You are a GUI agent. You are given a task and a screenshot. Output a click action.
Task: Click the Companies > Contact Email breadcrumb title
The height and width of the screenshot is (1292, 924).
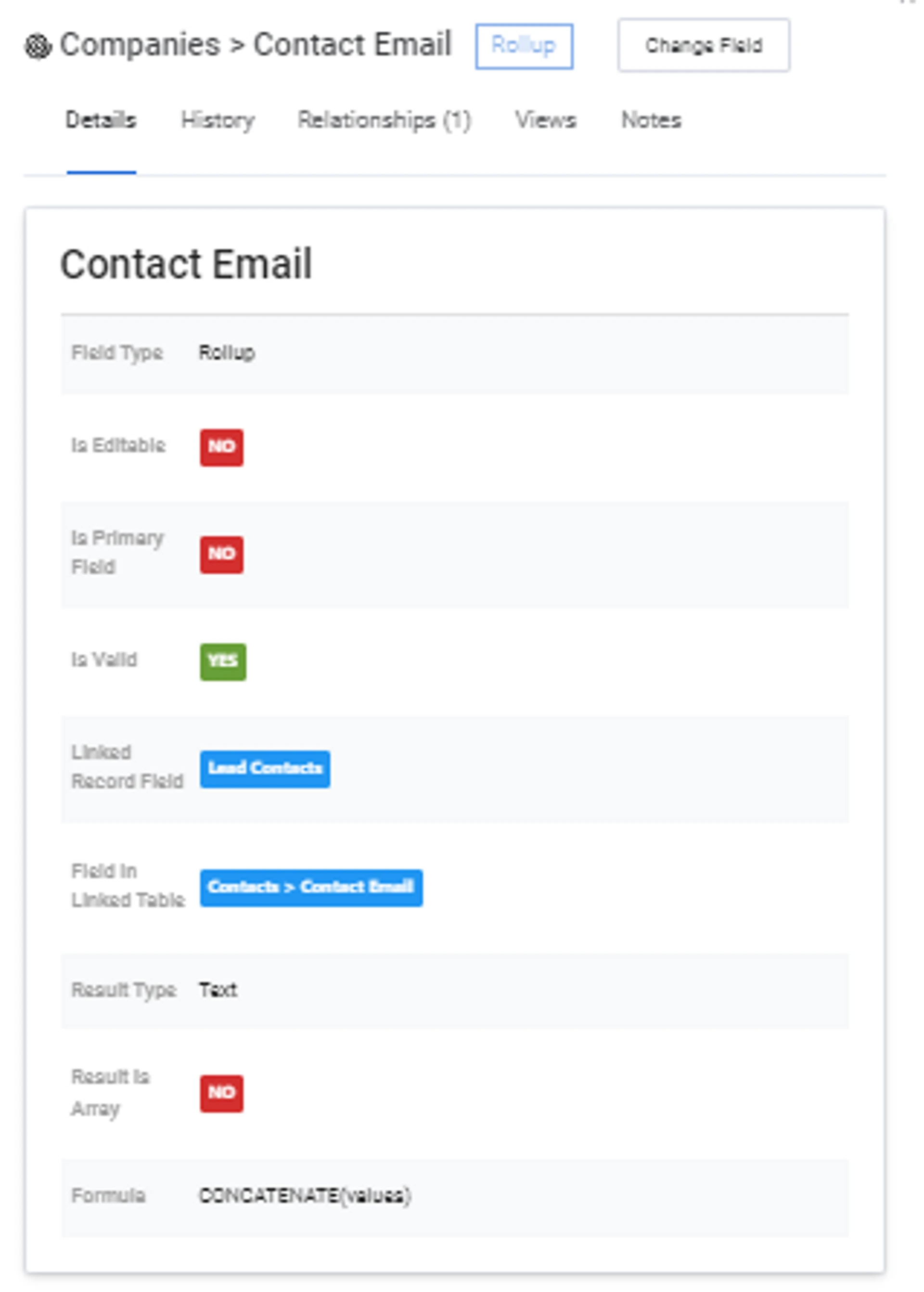tap(255, 45)
